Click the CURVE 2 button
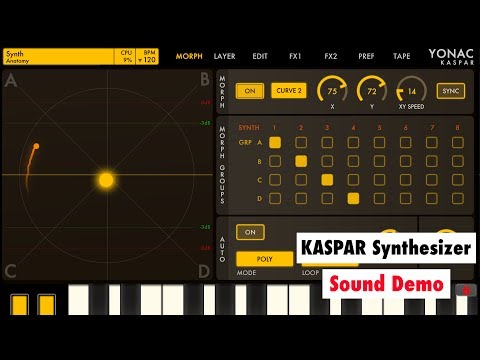 tap(289, 91)
